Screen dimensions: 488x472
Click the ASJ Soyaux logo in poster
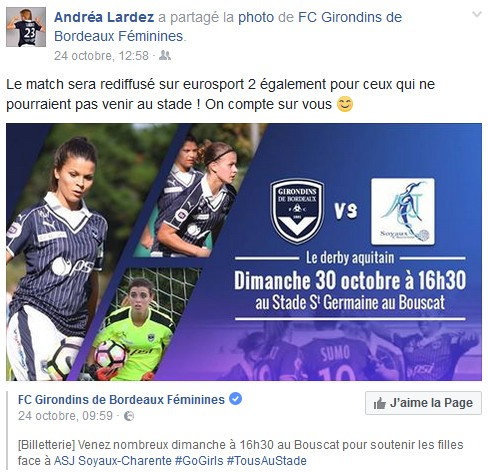pyautogui.click(x=403, y=211)
